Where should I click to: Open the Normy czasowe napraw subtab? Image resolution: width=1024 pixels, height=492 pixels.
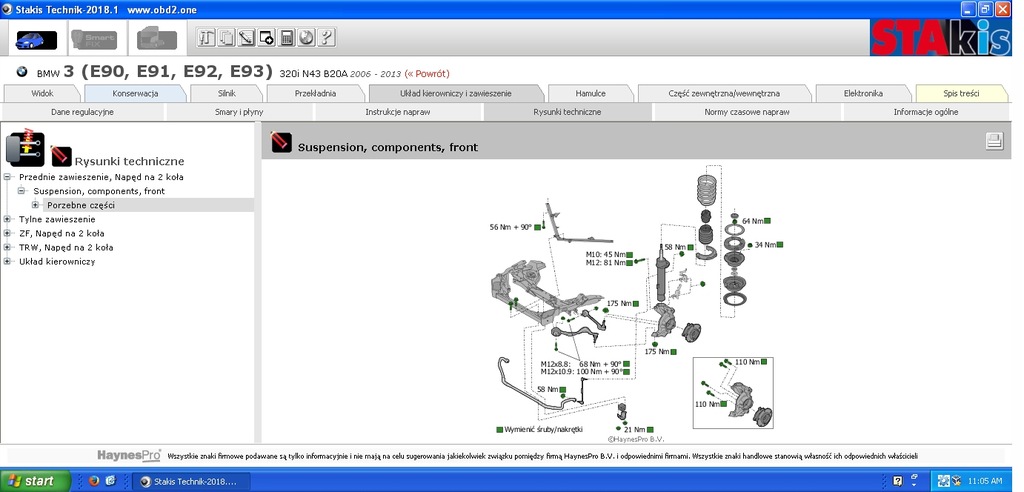click(x=747, y=112)
